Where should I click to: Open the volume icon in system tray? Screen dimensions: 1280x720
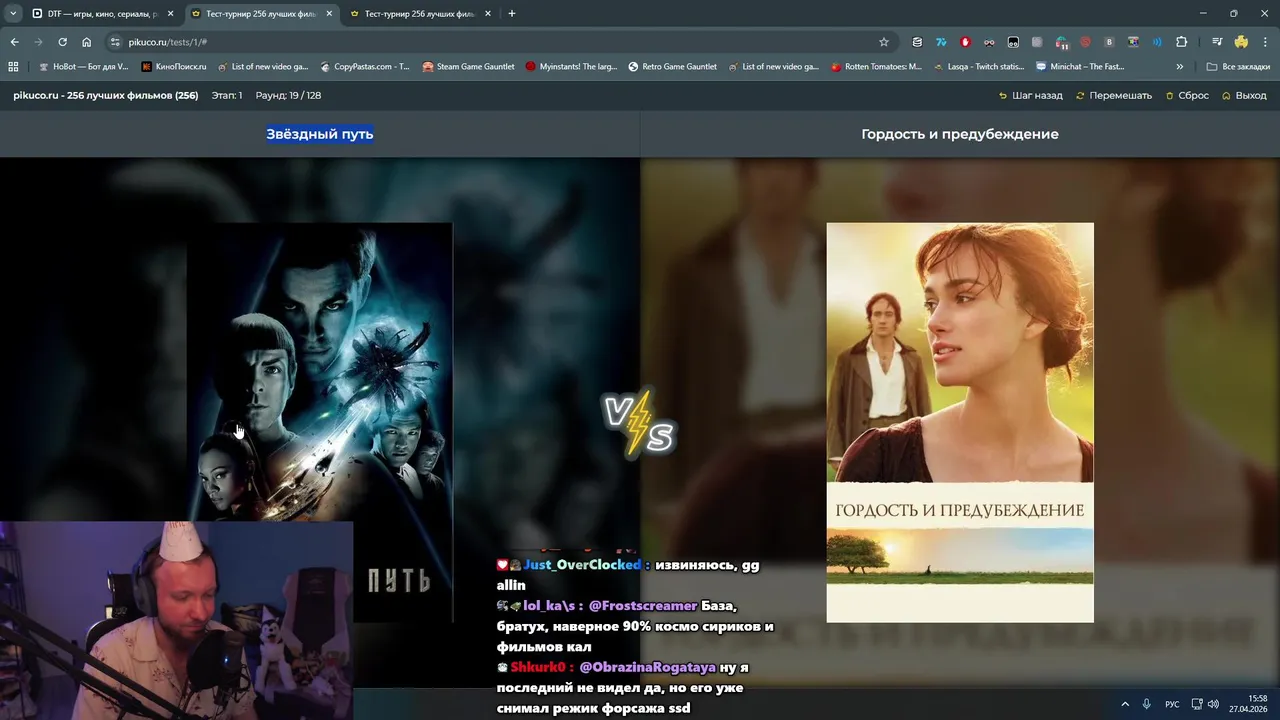[1213, 704]
